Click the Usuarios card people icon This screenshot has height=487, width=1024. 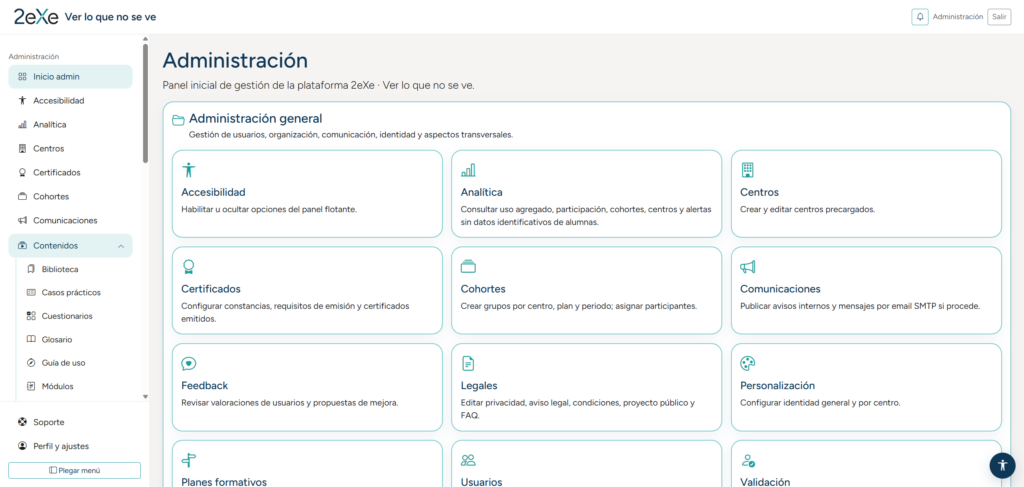[468, 460]
